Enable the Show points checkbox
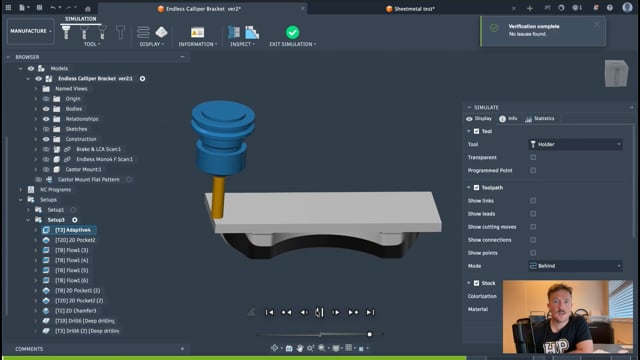The width and height of the screenshot is (640, 360). [533, 253]
